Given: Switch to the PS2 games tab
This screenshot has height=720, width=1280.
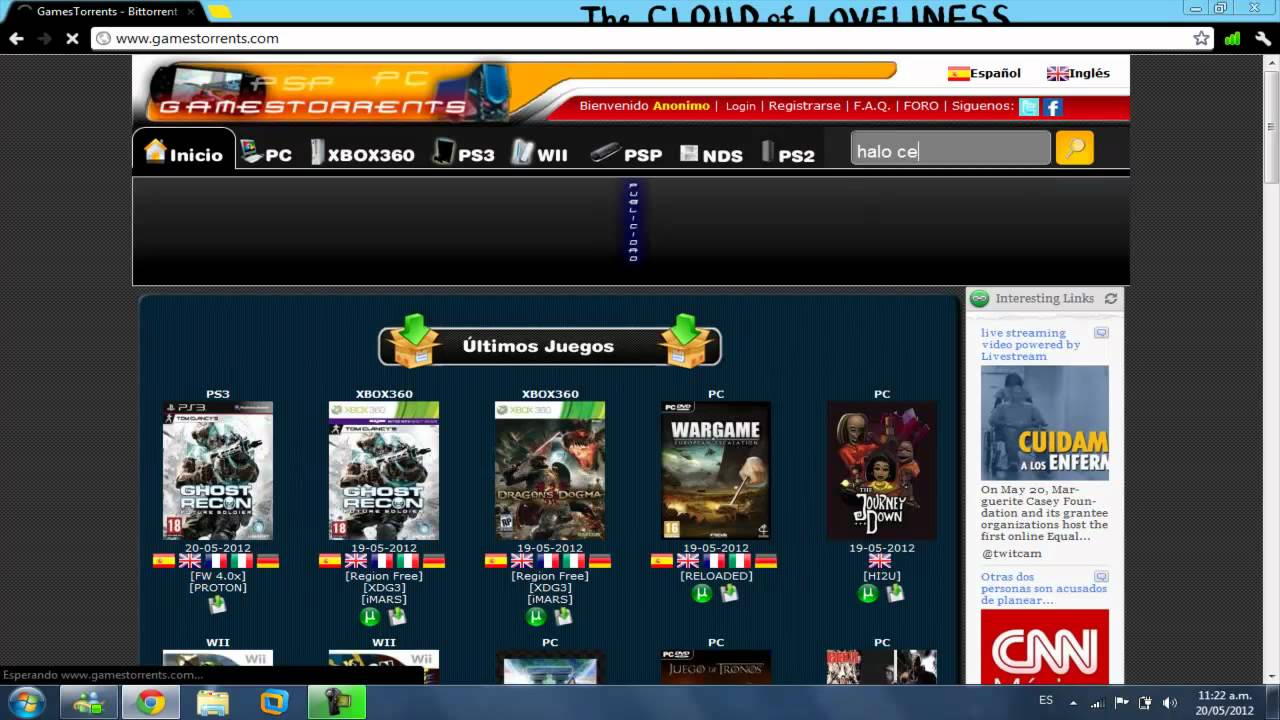Looking at the screenshot, I should point(788,154).
